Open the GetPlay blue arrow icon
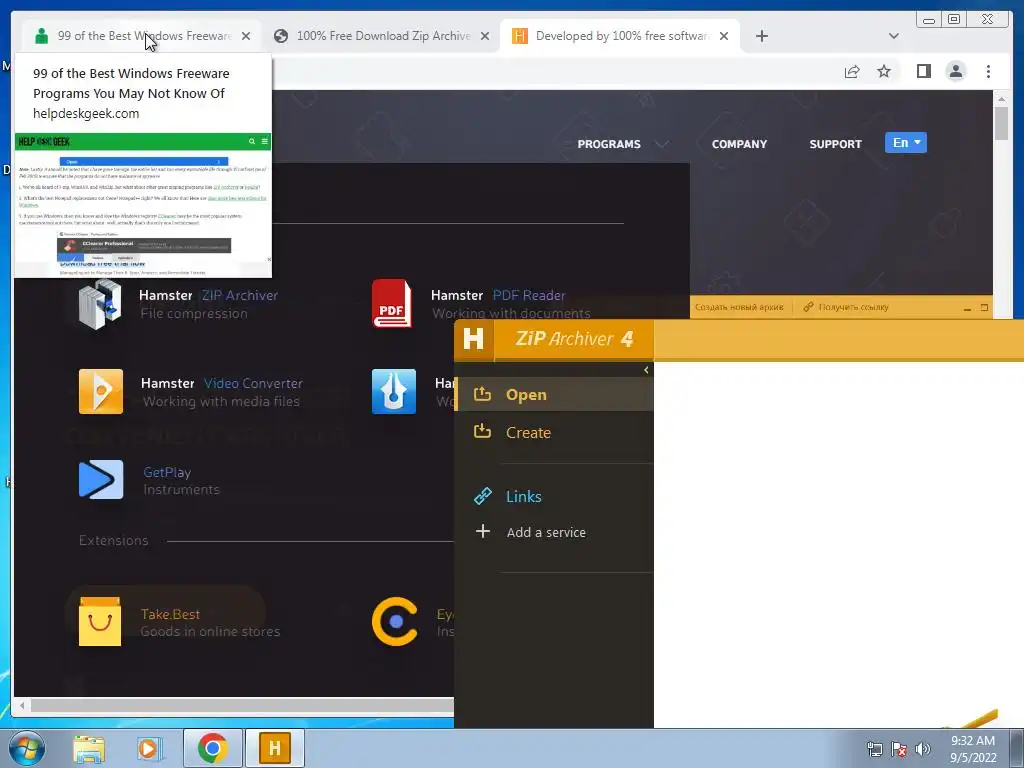The width and height of the screenshot is (1024, 768). click(101, 479)
